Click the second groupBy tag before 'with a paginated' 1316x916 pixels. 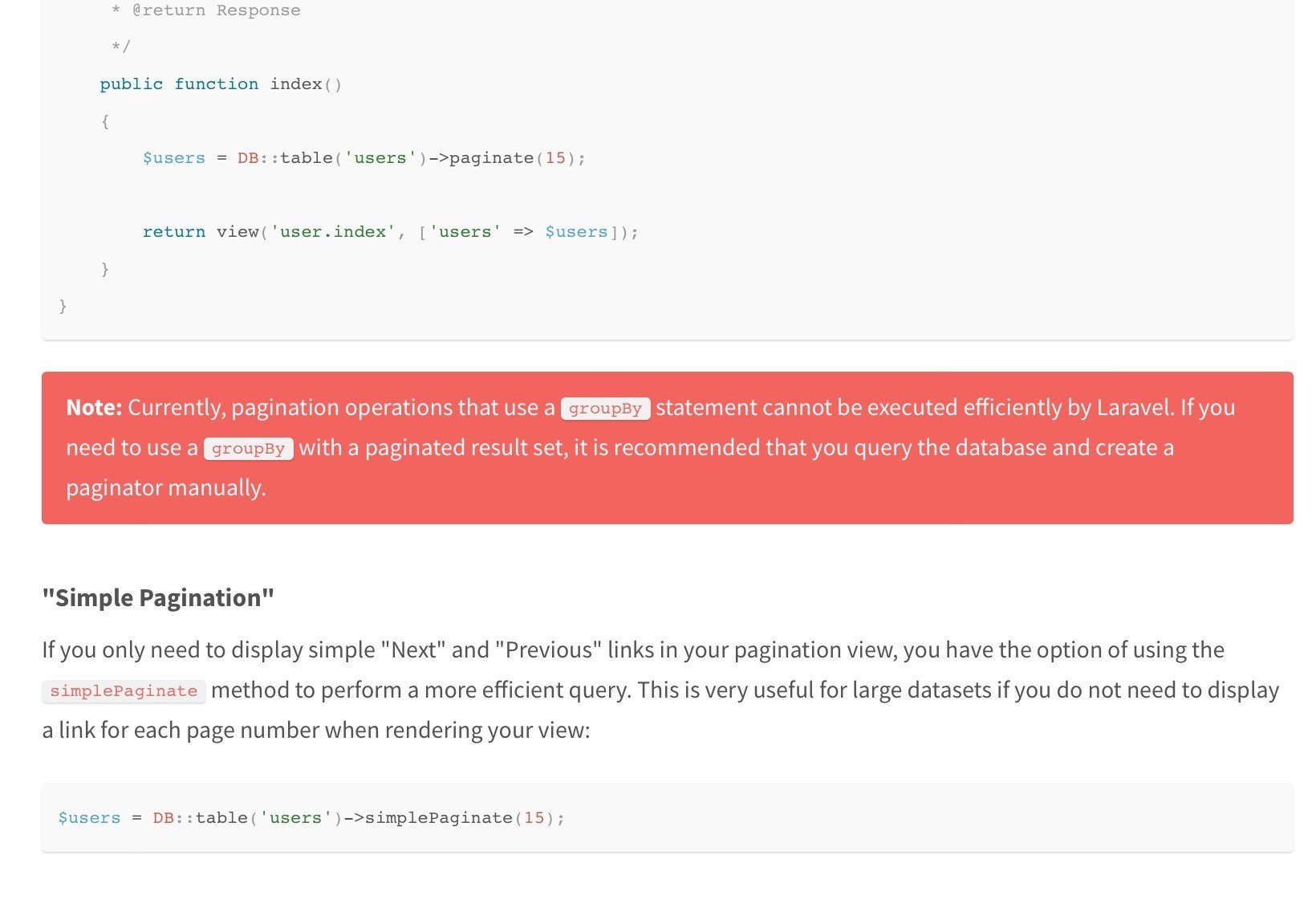pyautogui.click(x=248, y=449)
